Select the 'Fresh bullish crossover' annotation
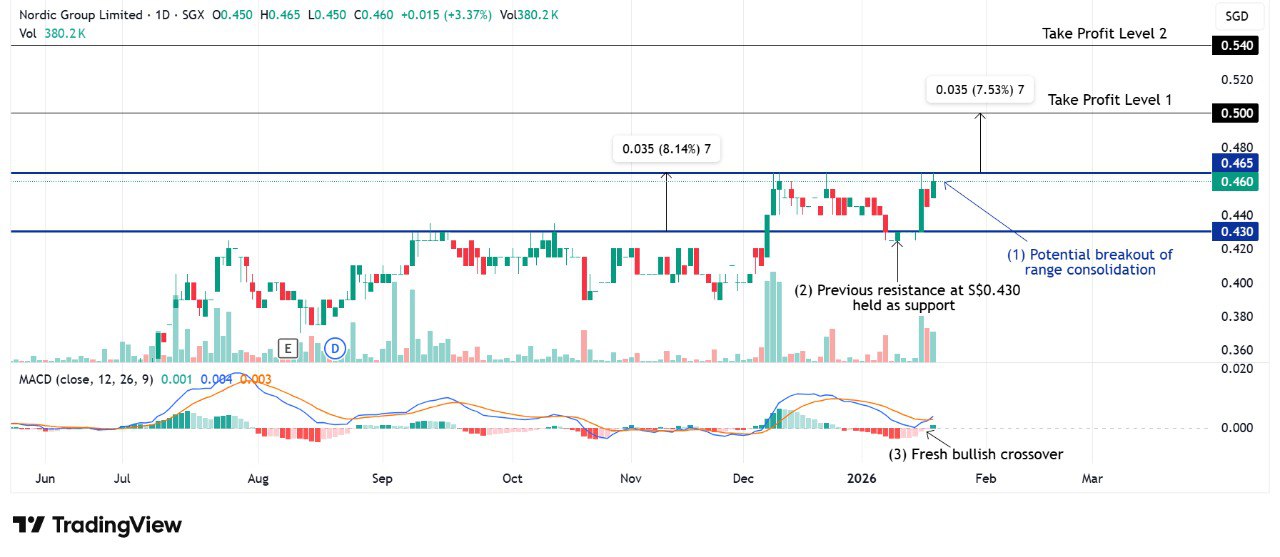The height and width of the screenshot is (557, 1280). [x=975, y=454]
